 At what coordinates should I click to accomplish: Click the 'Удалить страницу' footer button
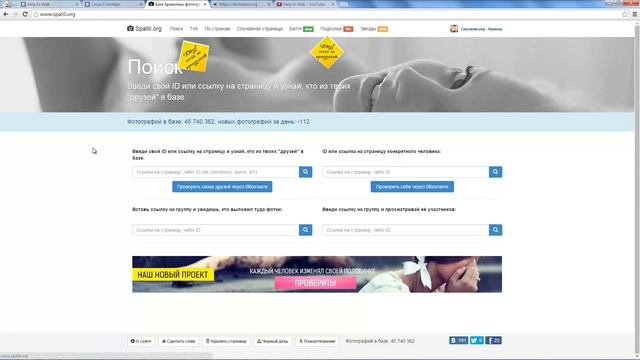tap(226, 341)
